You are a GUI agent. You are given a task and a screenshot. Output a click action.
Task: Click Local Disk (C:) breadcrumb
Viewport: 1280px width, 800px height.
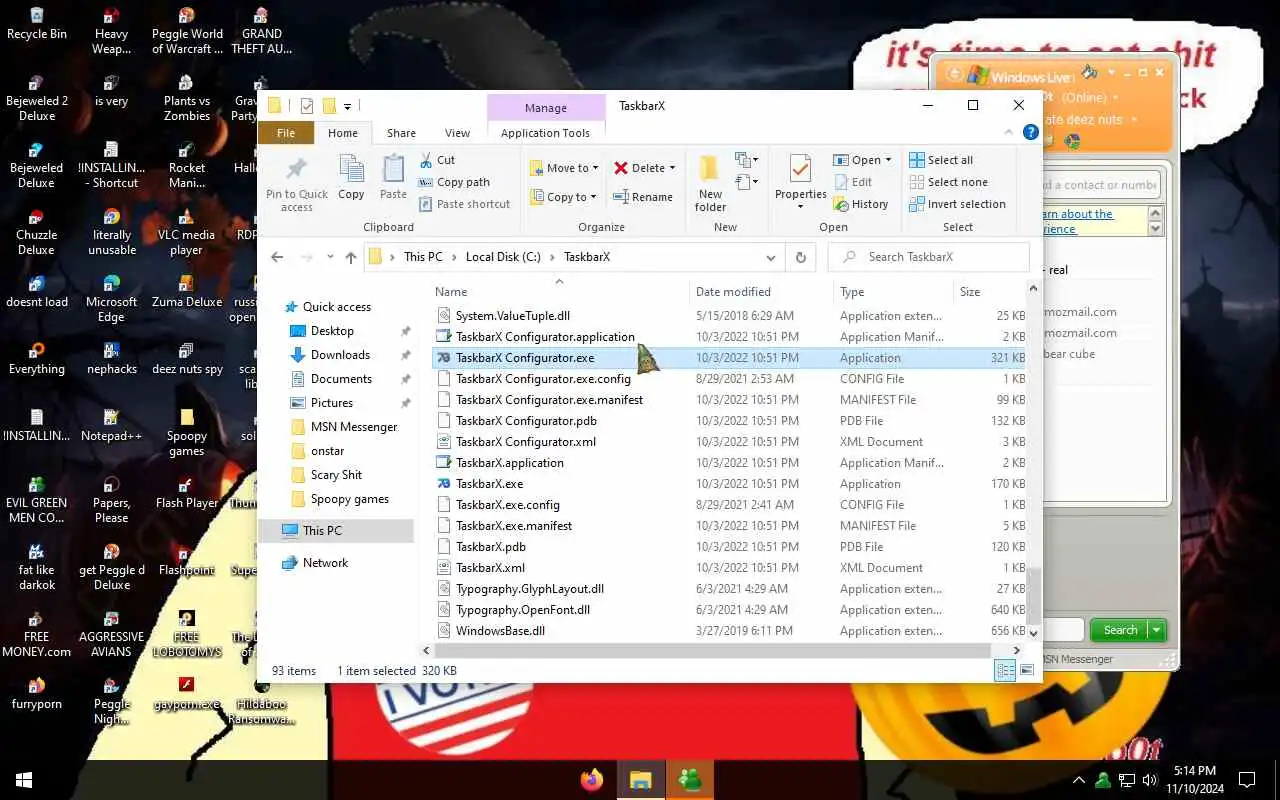(503, 257)
